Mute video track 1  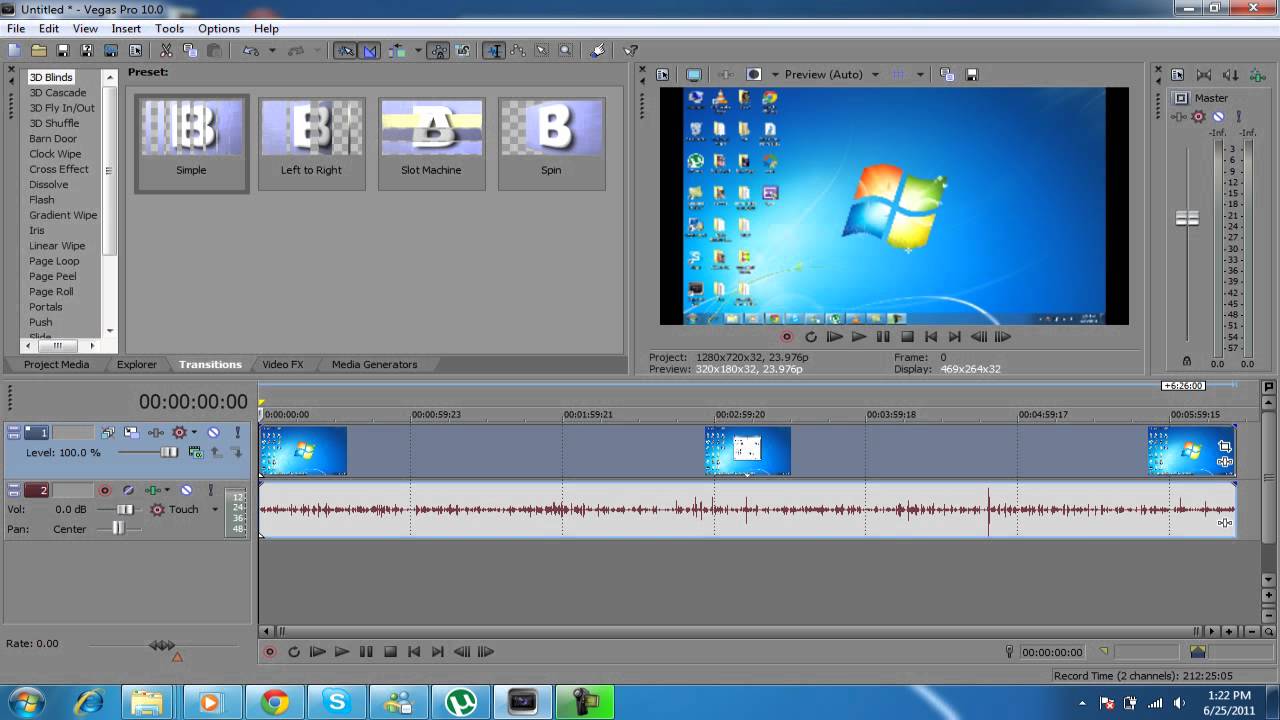[x=213, y=432]
